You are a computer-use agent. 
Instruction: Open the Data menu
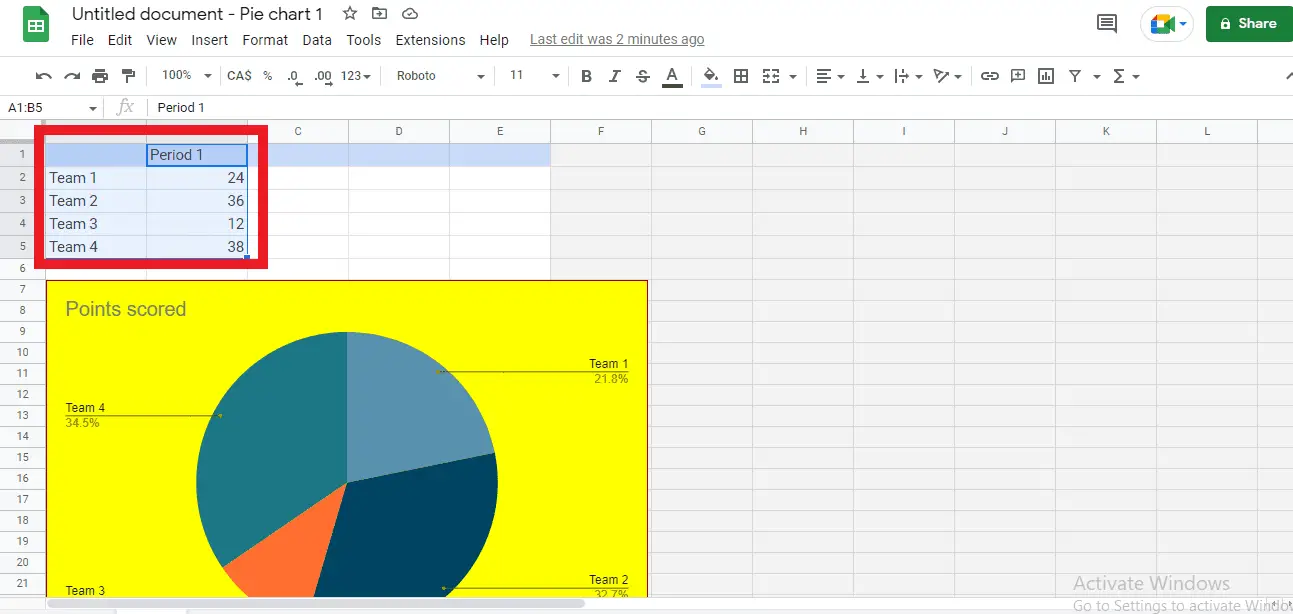pyautogui.click(x=317, y=40)
